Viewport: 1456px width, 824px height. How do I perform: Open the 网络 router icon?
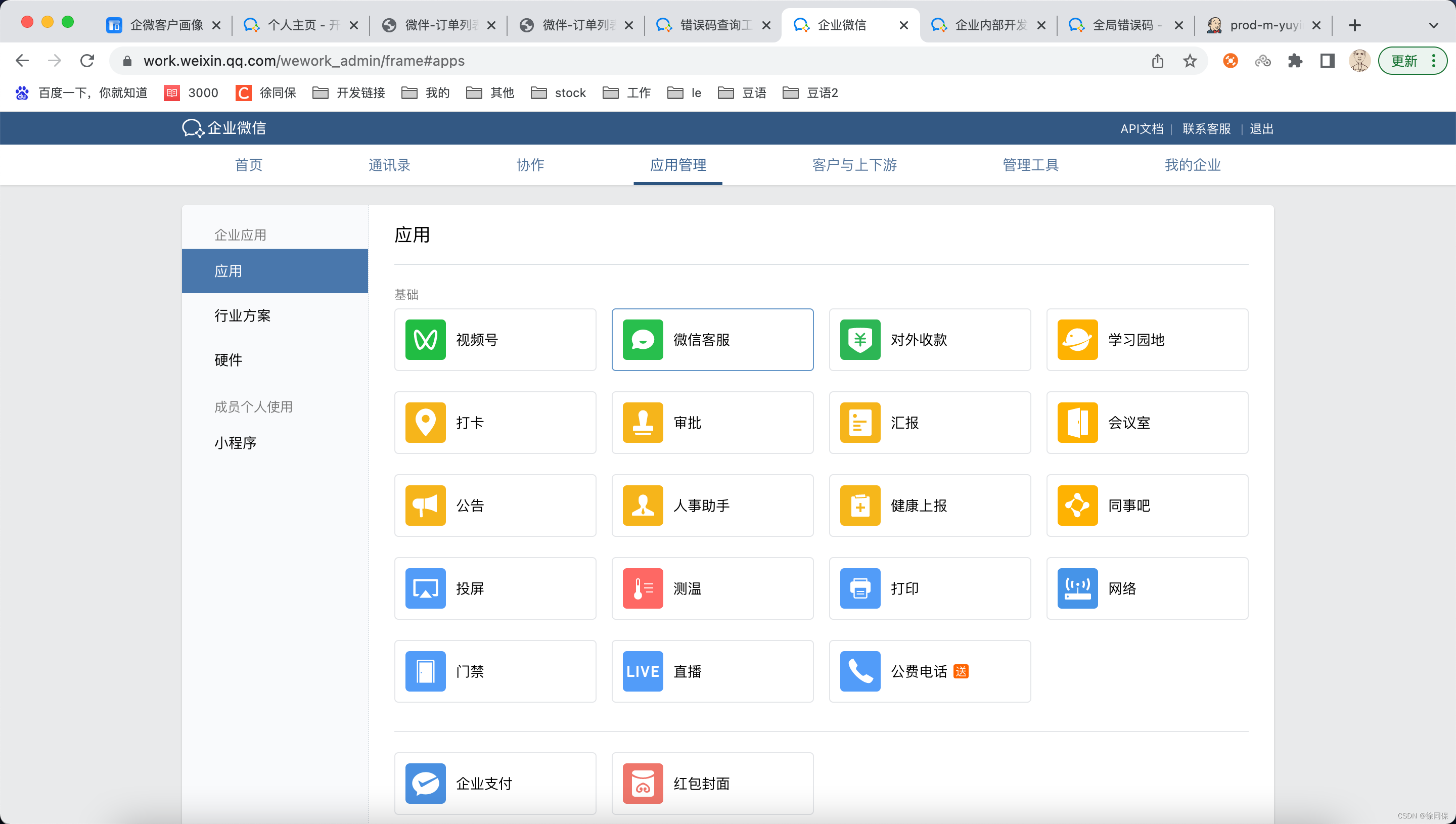pyautogui.click(x=1077, y=588)
